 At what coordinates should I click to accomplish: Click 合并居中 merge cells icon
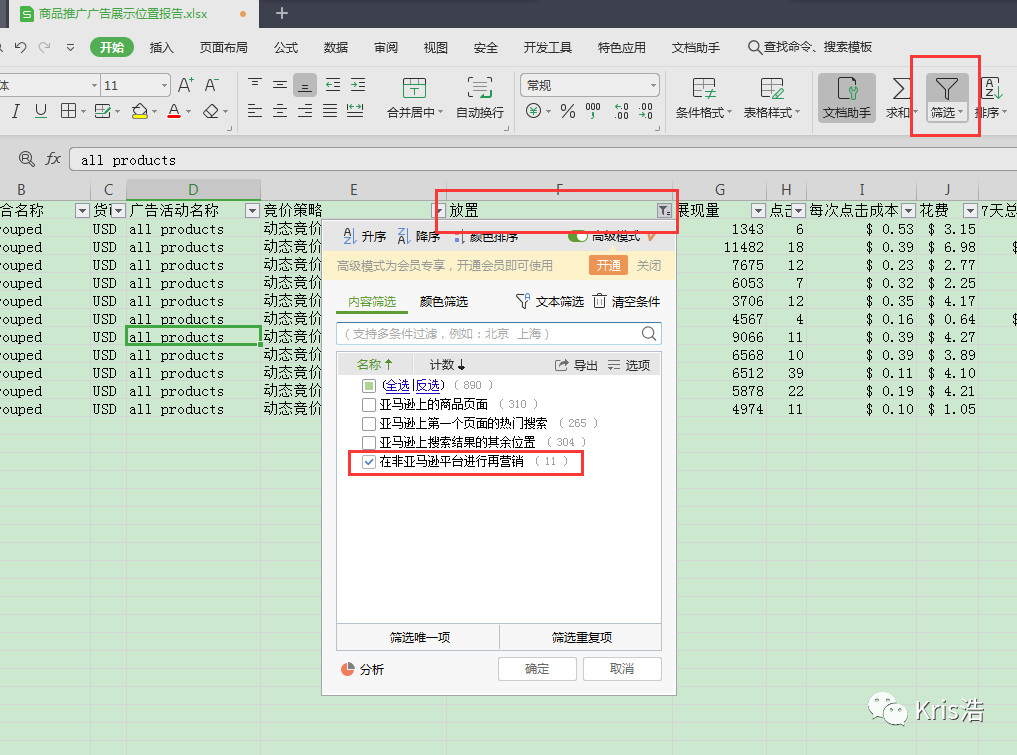click(x=414, y=88)
